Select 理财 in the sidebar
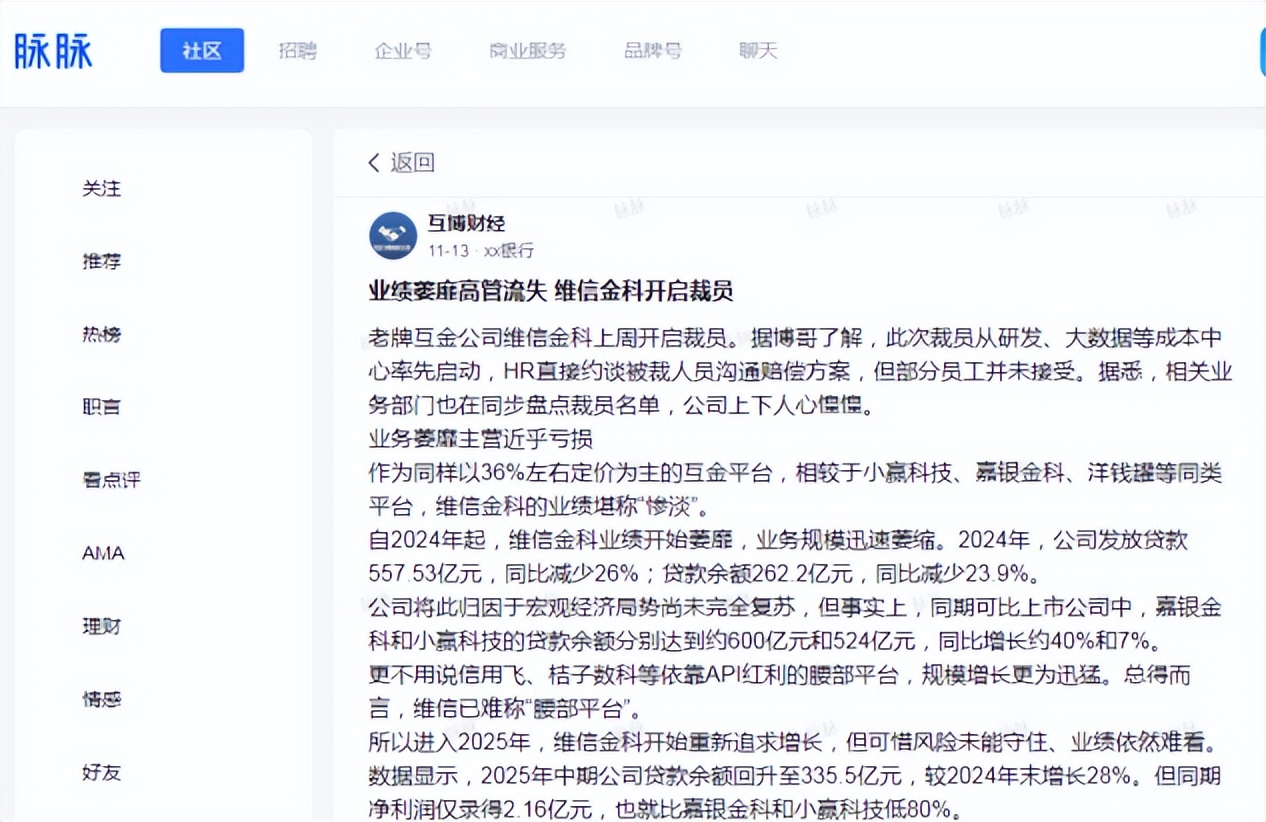Viewport: 1266px width, 822px height. tap(101, 626)
